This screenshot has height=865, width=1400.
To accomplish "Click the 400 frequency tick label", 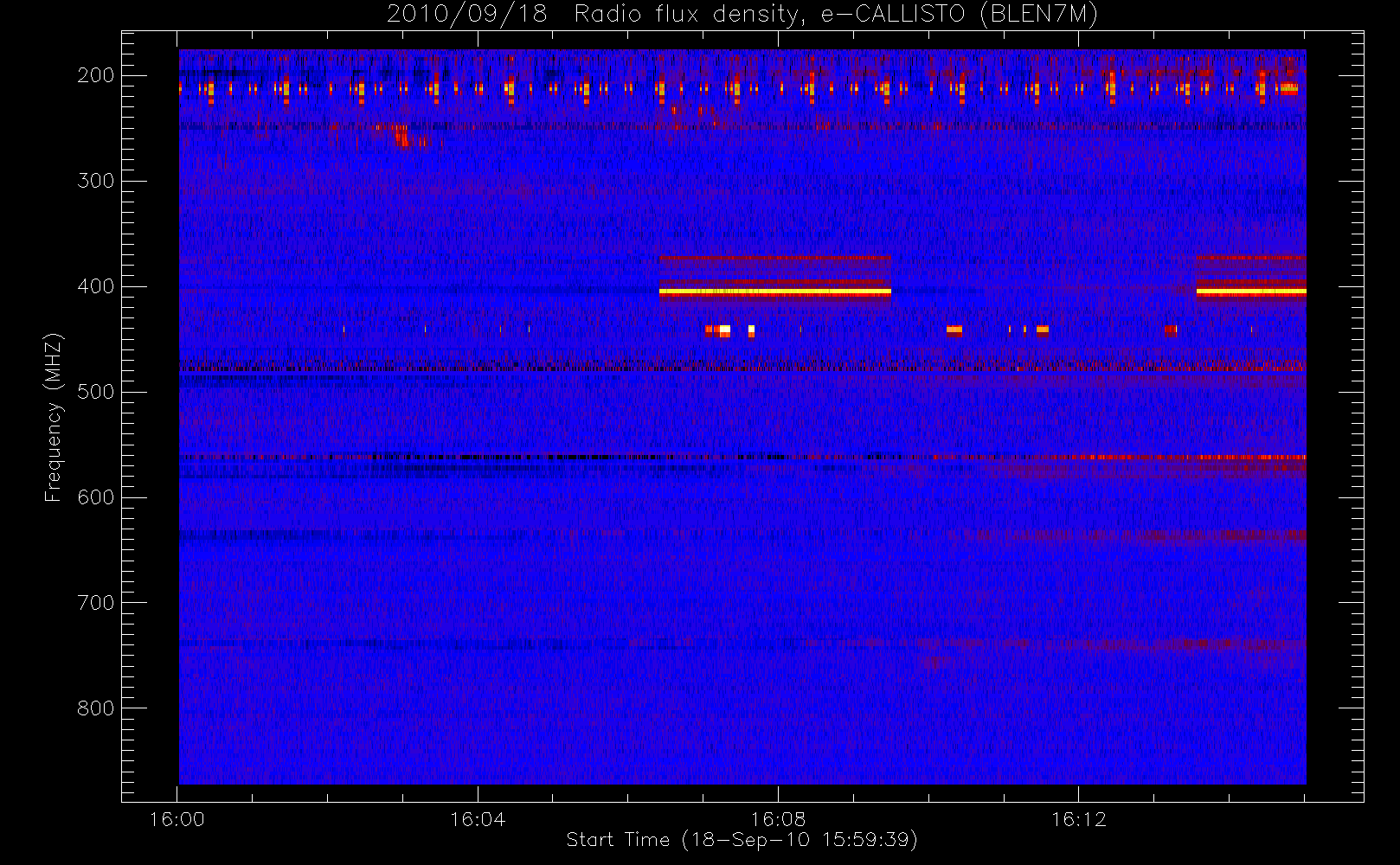I will (96, 286).
